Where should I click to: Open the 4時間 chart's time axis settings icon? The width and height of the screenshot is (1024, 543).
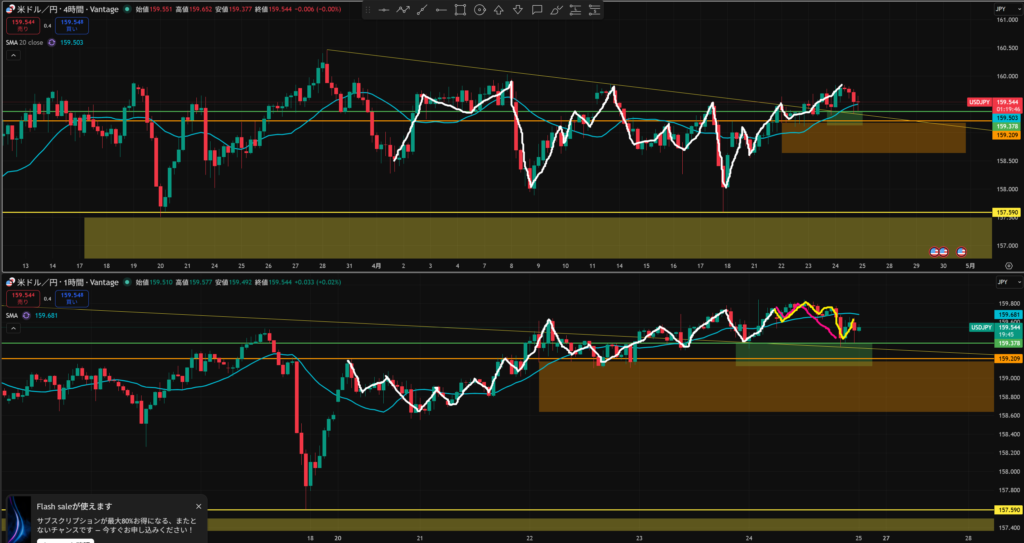(x=1008, y=266)
